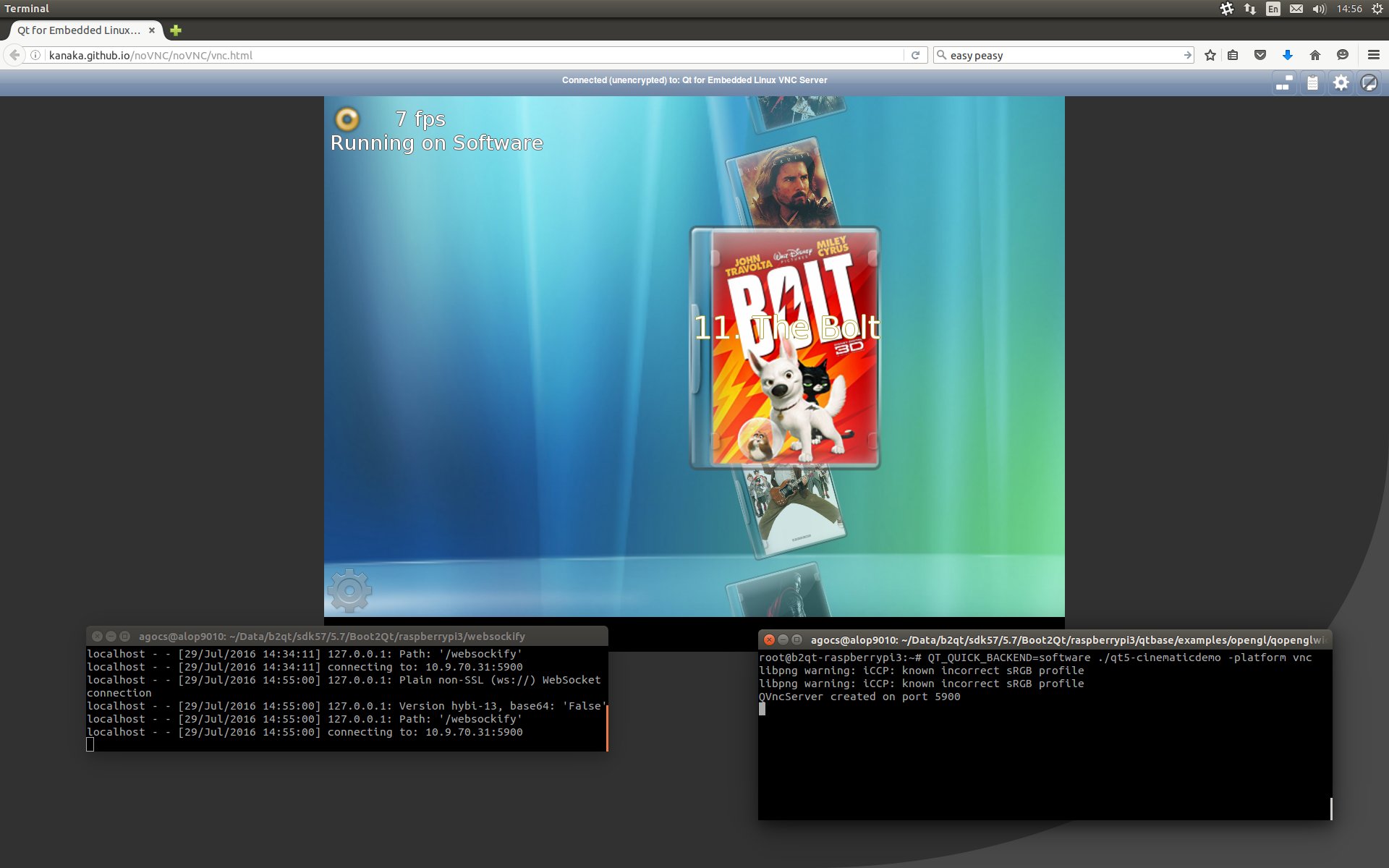This screenshot has height=868, width=1389.
Task: Maximize the qopenglwidget terminal window
Action: click(x=797, y=640)
